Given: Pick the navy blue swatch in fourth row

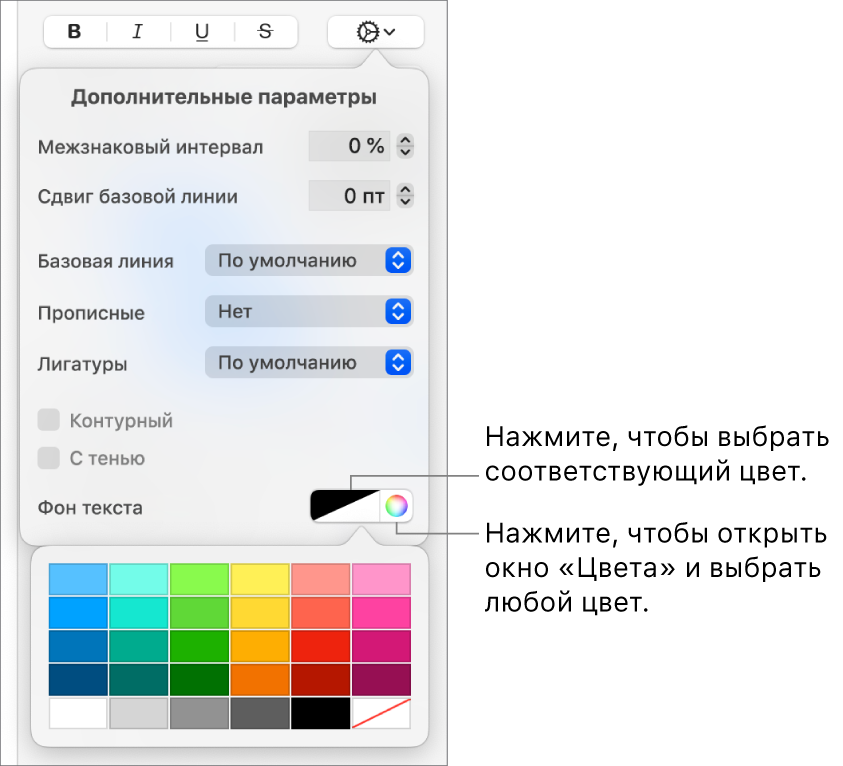Looking at the screenshot, I should (78, 679).
